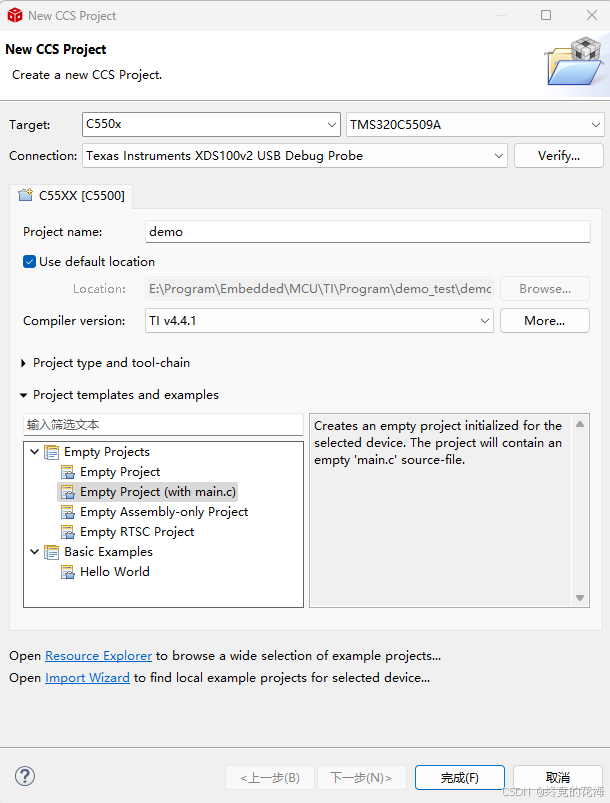The image size is (610, 803).
Task: Open help with the question mark icon
Action: coord(25,776)
